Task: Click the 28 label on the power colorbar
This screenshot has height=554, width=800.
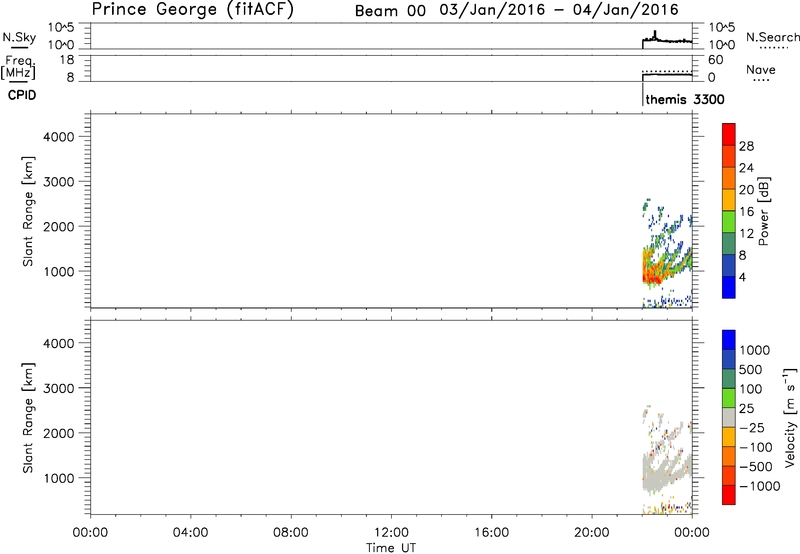Action: 746,146
